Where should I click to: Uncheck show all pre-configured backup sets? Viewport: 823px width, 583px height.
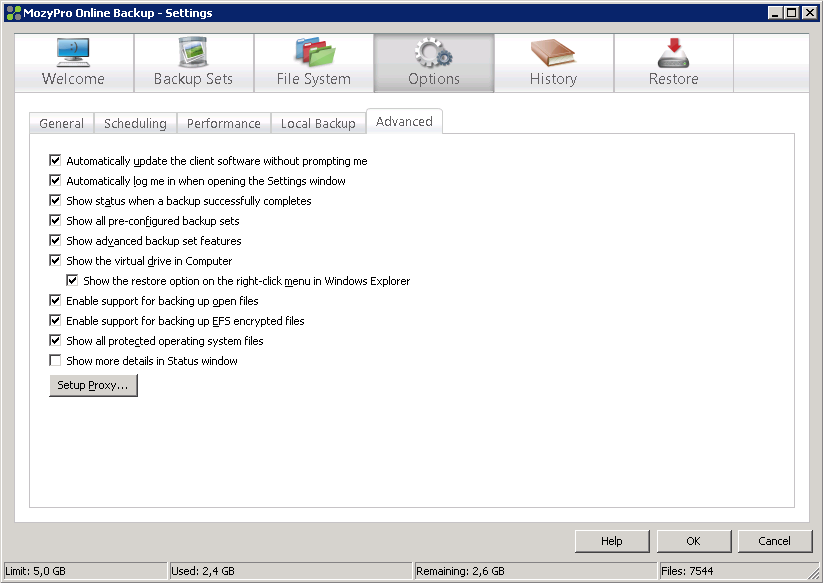tap(55, 220)
